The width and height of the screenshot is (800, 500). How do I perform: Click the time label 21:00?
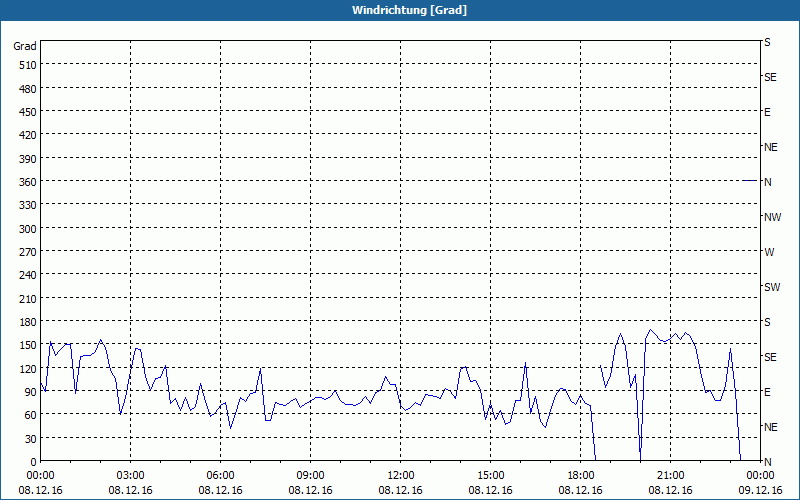click(670, 476)
